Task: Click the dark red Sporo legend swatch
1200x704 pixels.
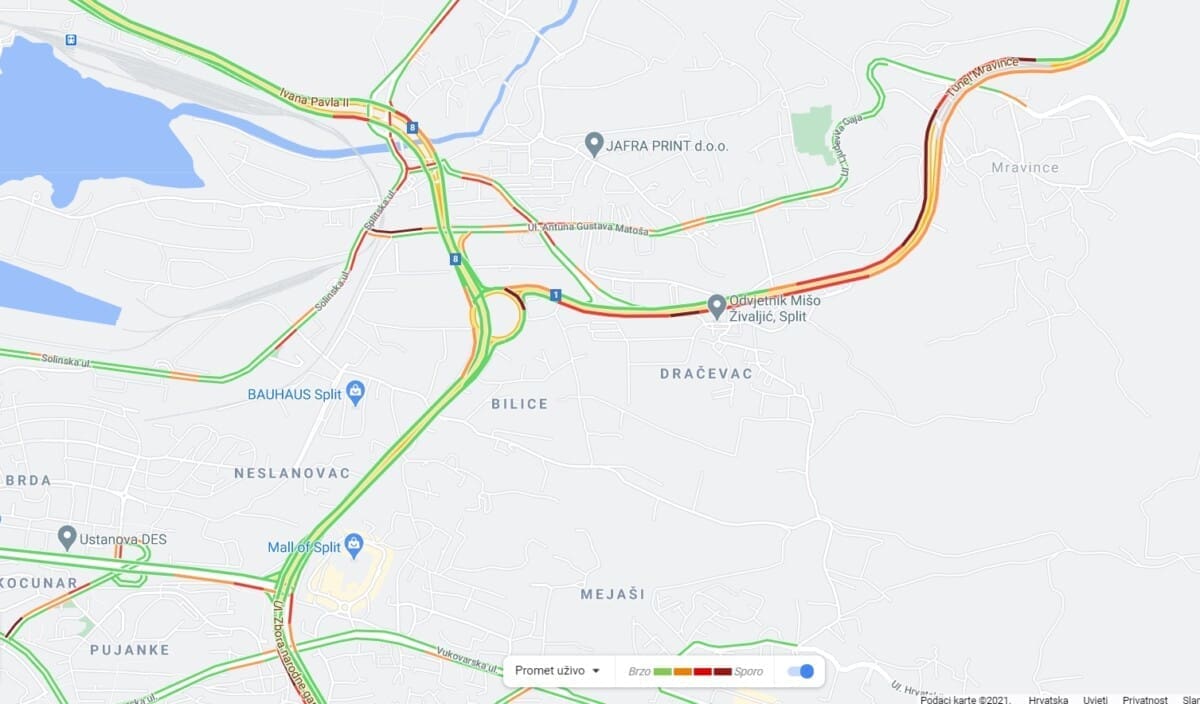Action: pos(722,671)
